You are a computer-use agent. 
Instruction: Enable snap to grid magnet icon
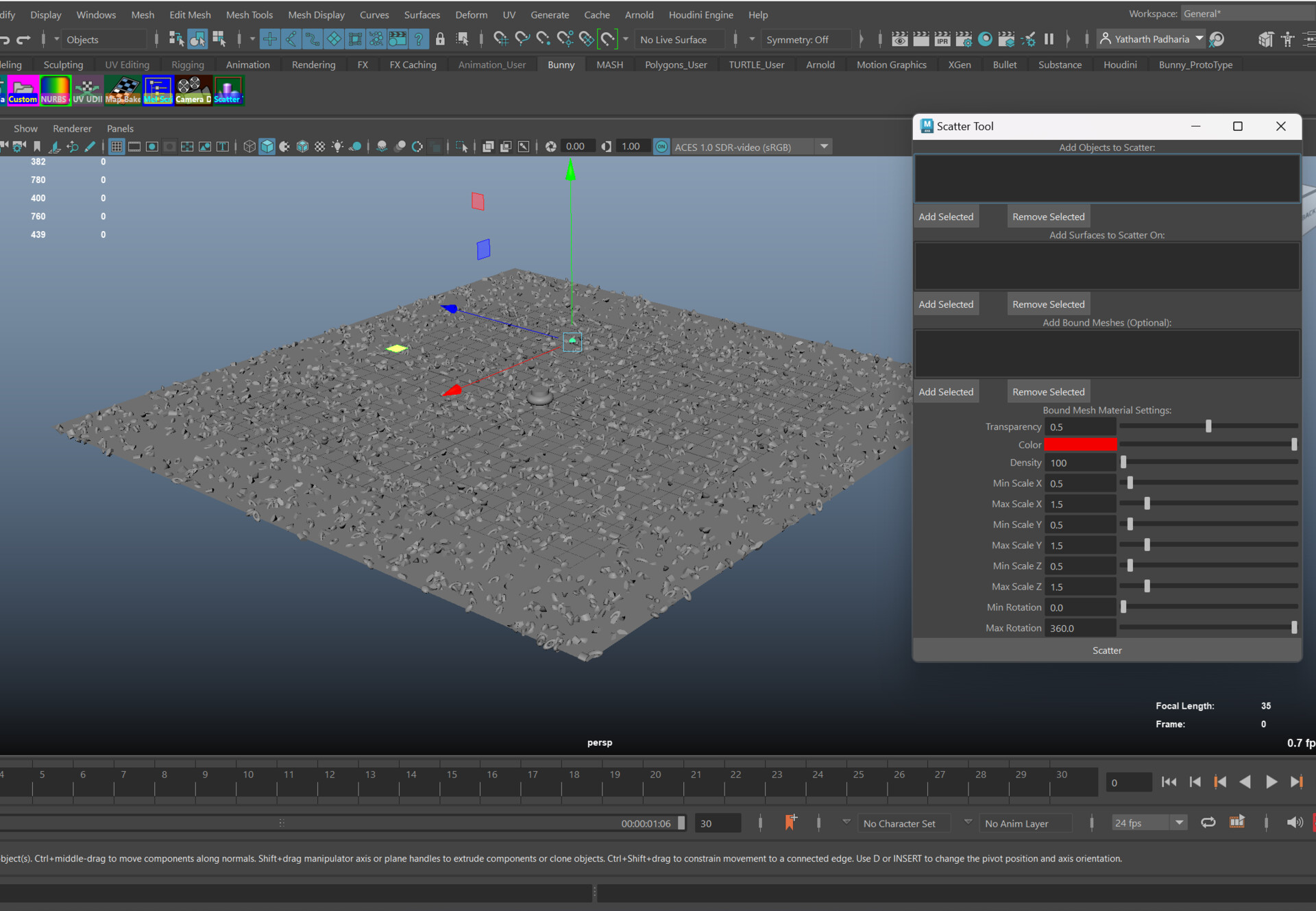point(501,39)
